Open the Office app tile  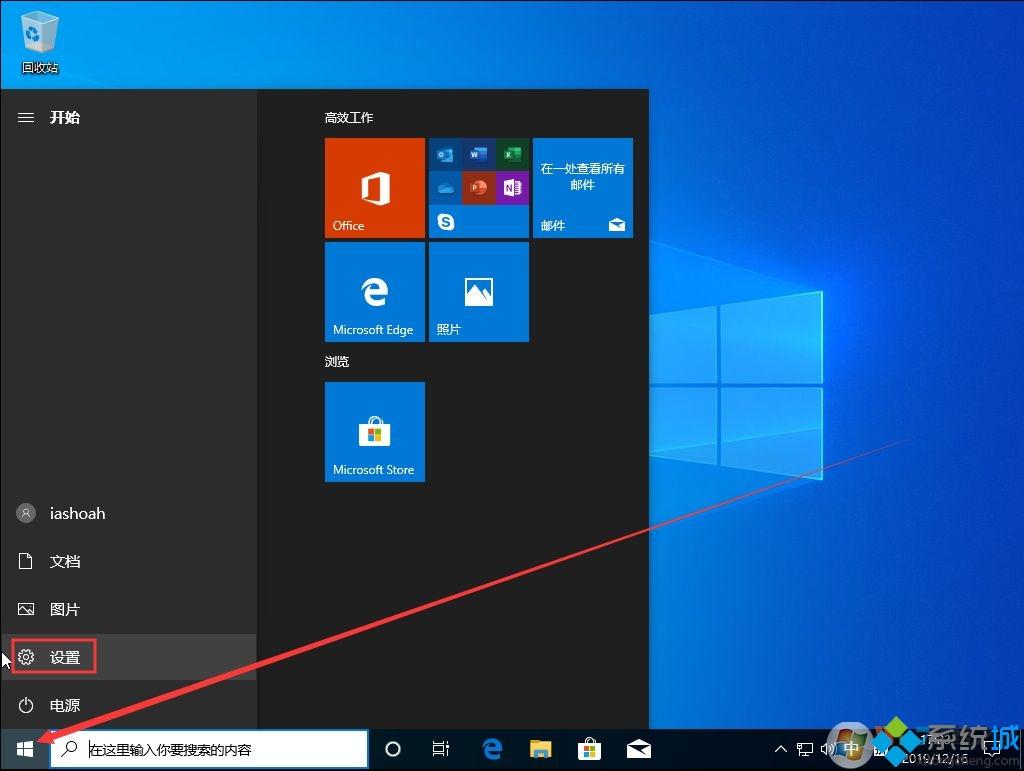tap(374, 188)
